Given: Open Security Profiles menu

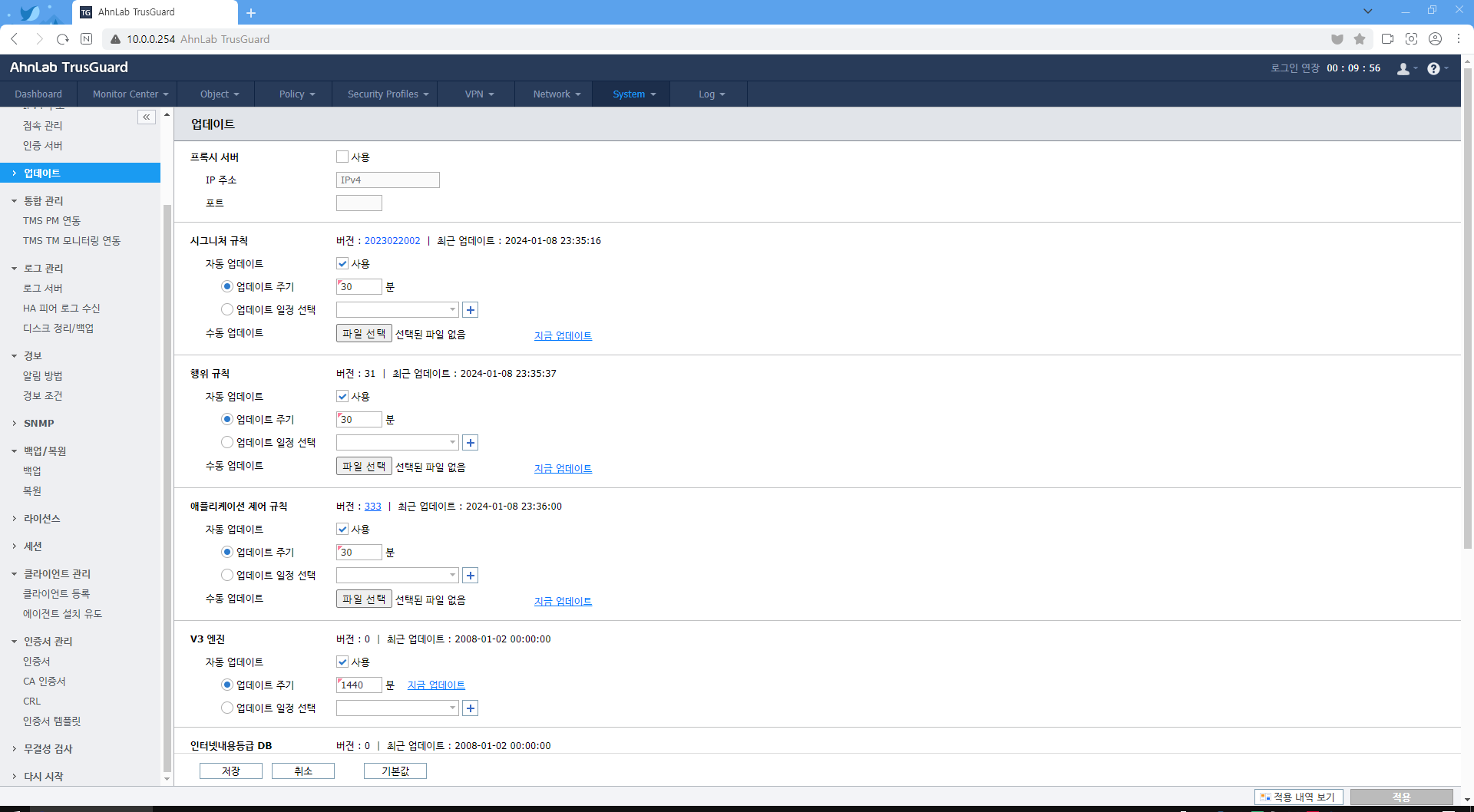Looking at the screenshot, I should (388, 94).
